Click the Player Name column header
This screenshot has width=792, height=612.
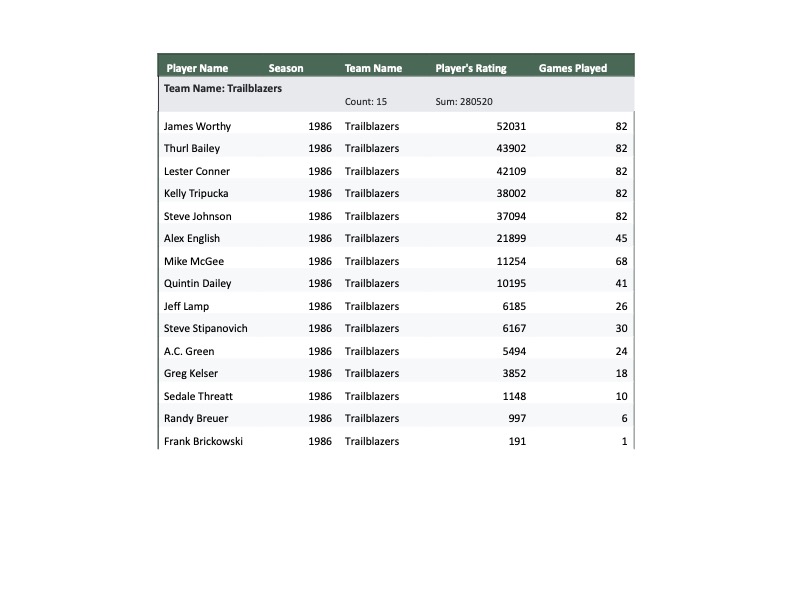point(197,69)
